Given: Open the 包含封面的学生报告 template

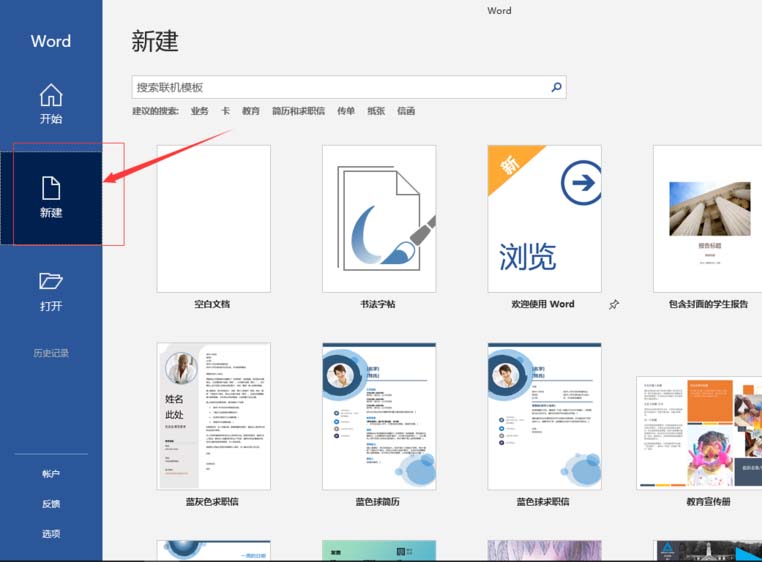Looking at the screenshot, I should coord(708,219).
